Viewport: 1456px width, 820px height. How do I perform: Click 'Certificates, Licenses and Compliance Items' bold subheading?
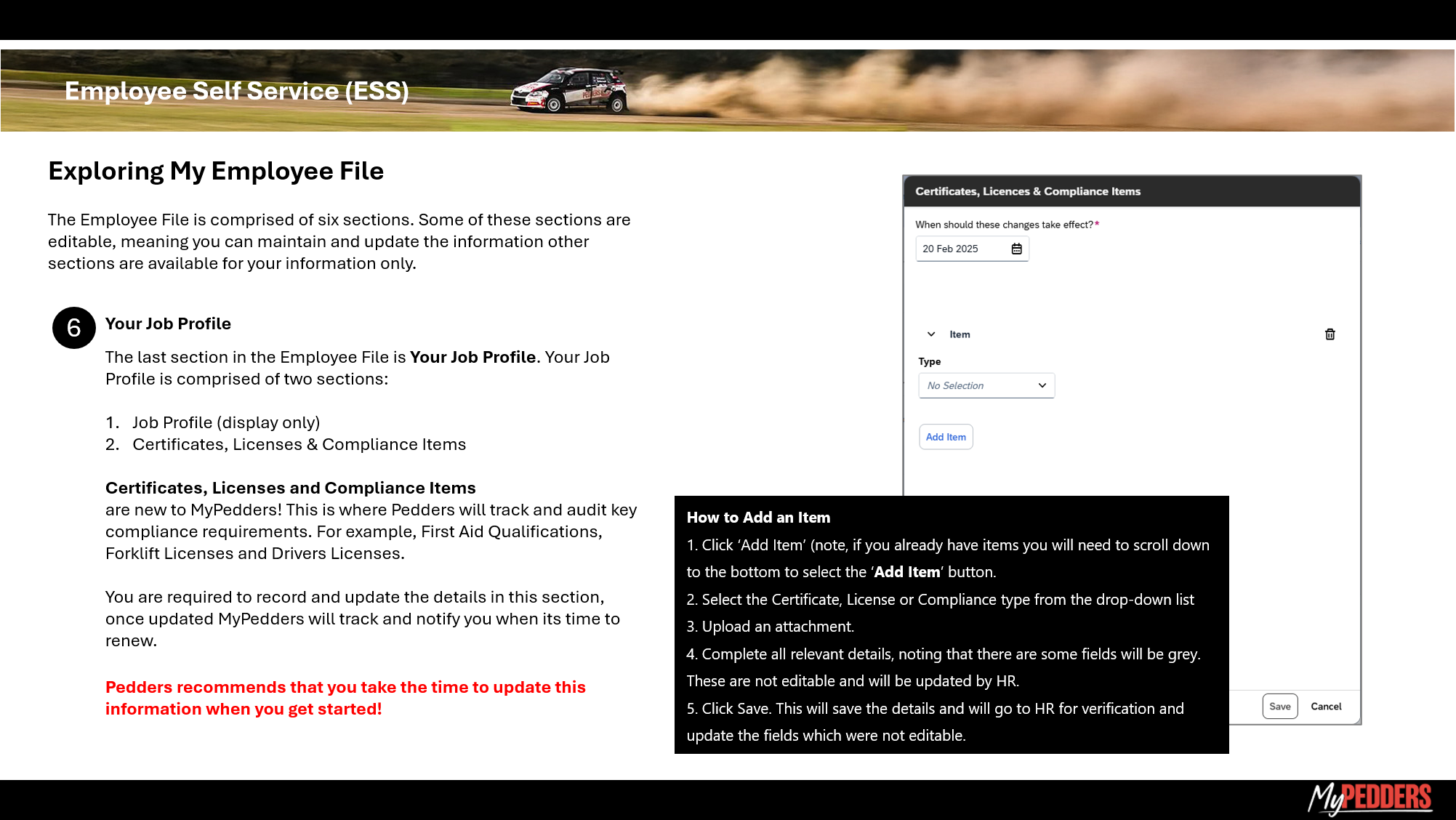pos(291,488)
